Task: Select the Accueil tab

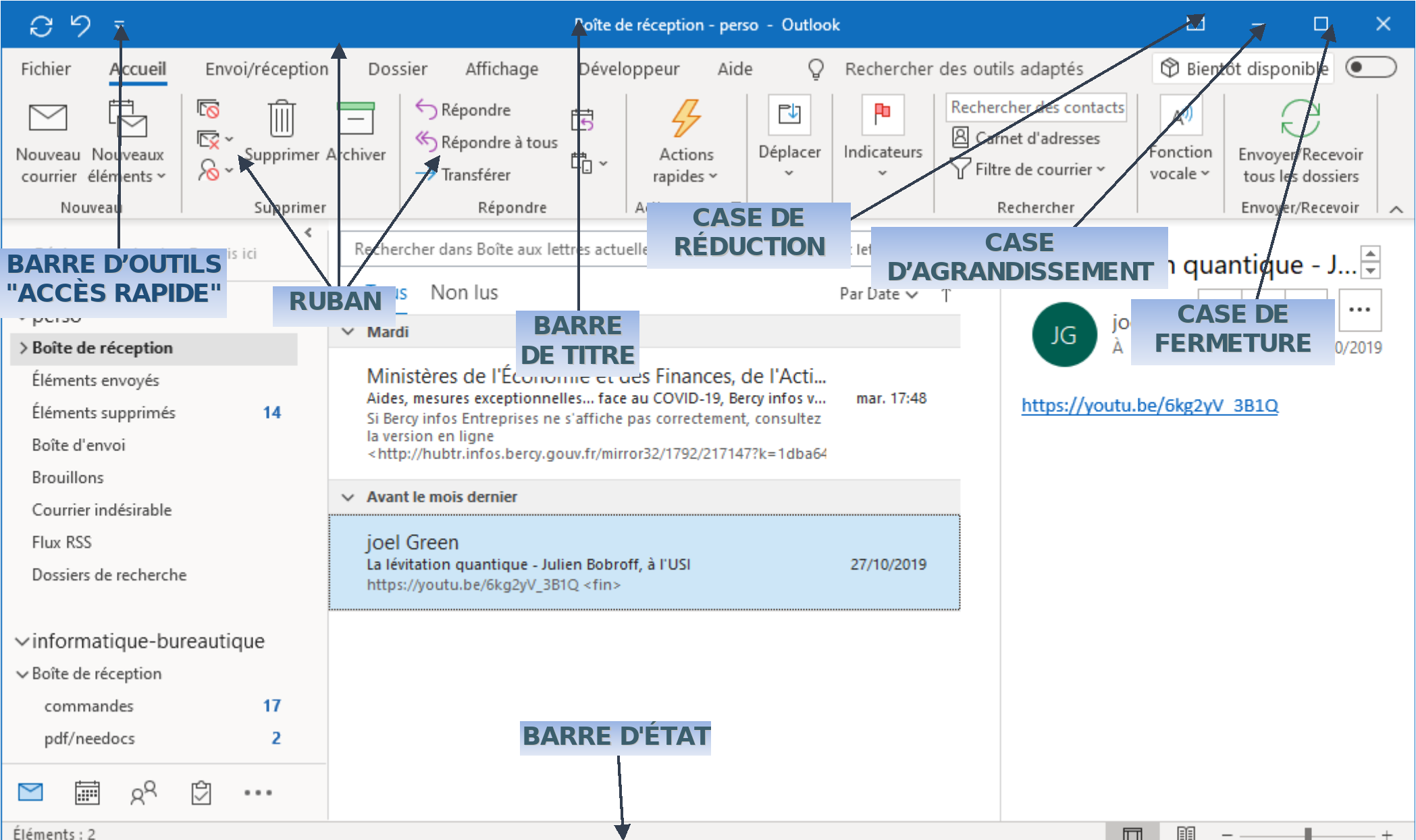Action: click(138, 69)
